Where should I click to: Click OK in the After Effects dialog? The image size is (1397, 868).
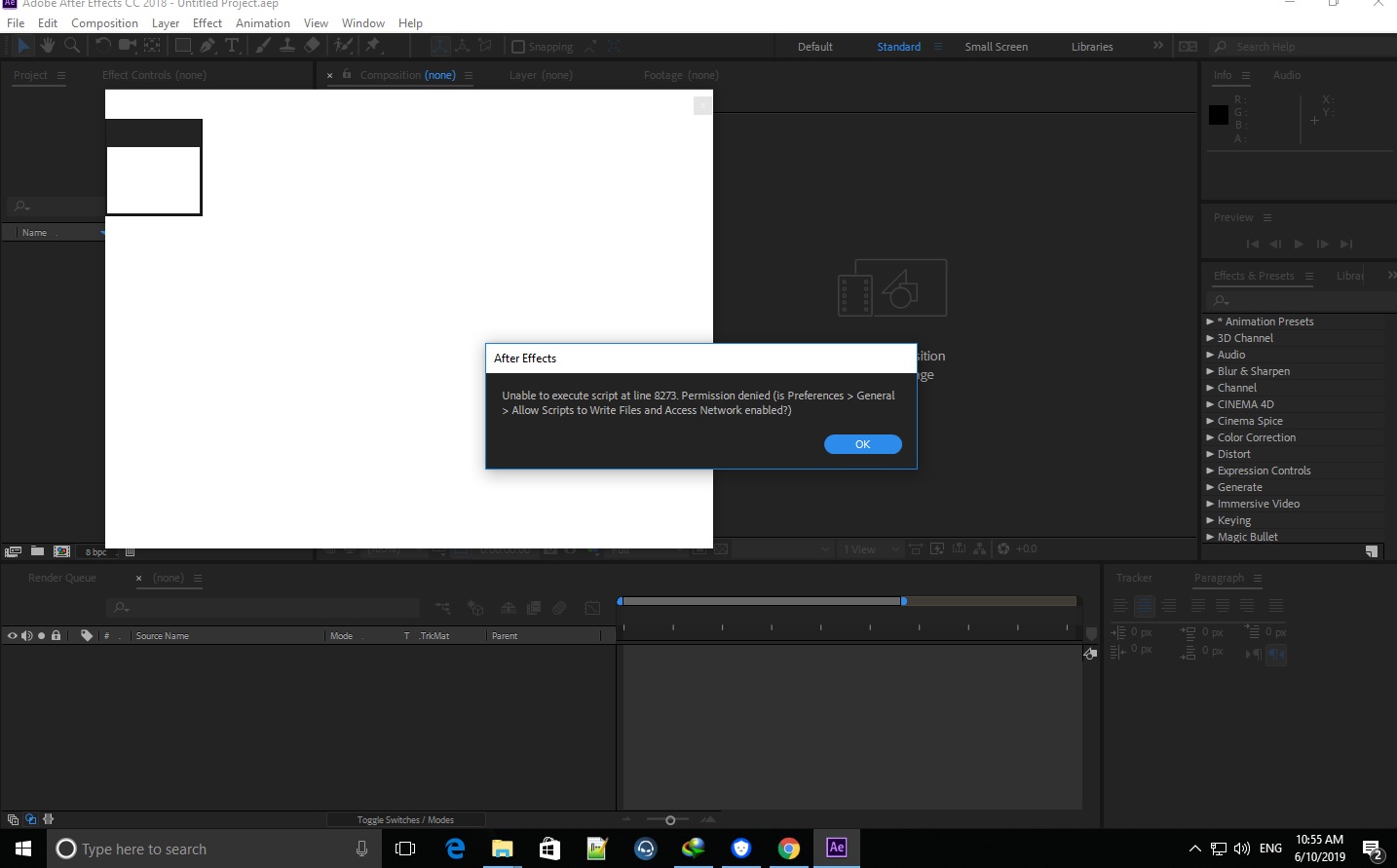(863, 444)
